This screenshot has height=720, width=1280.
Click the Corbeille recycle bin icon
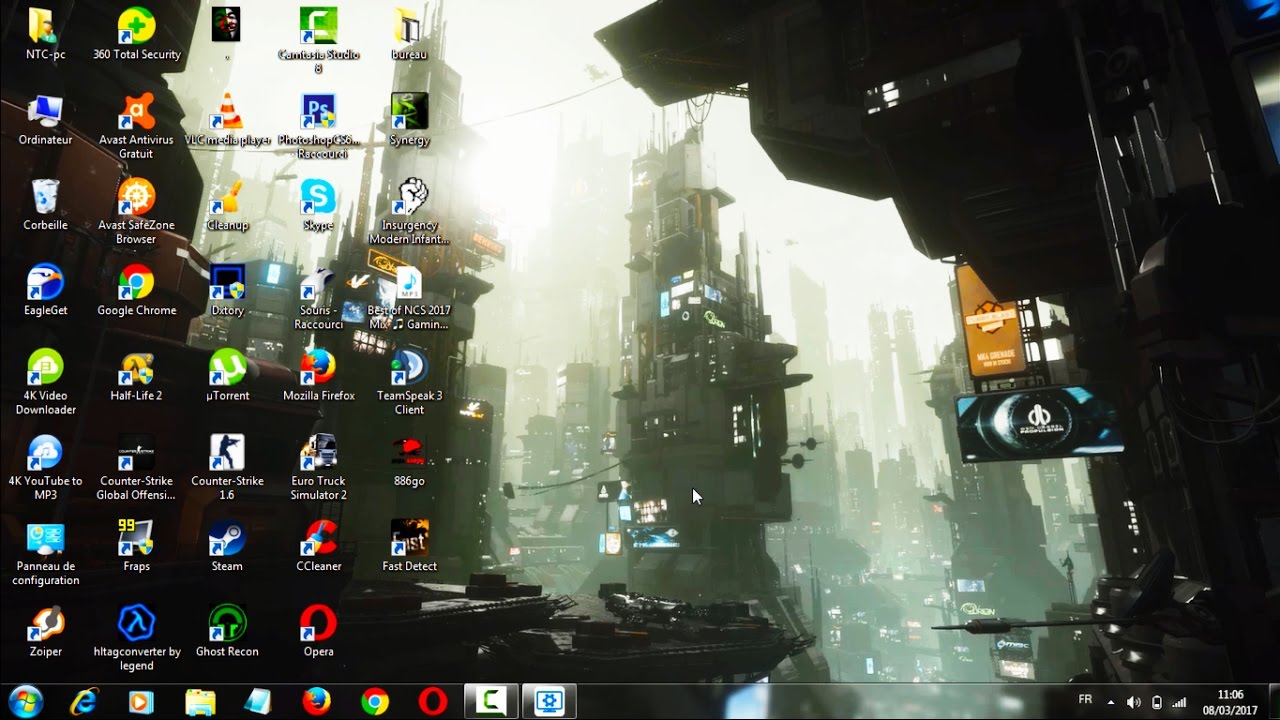click(45, 198)
